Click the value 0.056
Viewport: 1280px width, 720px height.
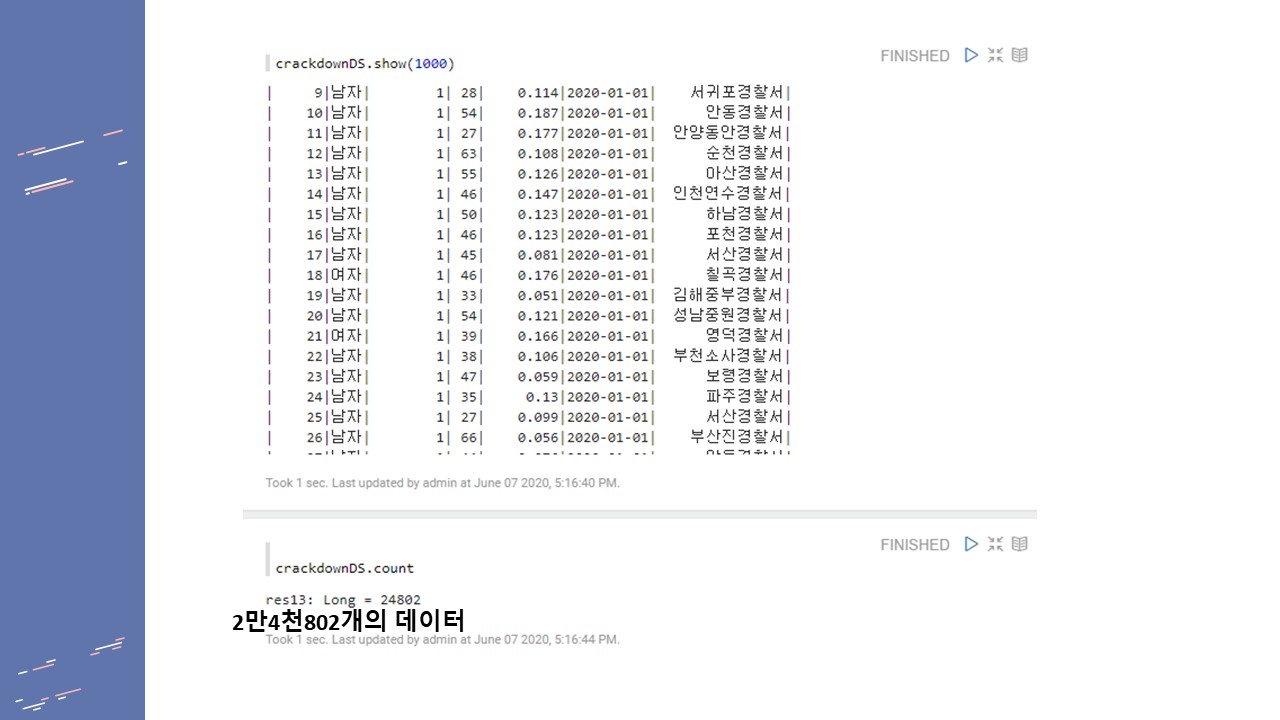click(x=538, y=438)
